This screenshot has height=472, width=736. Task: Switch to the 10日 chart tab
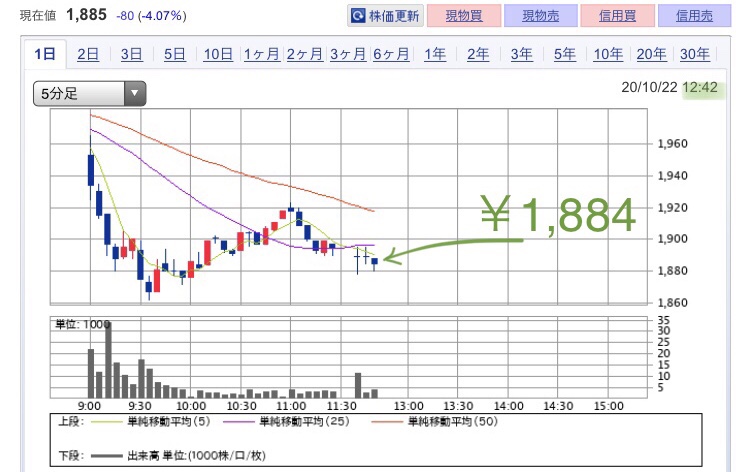coord(218,54)
